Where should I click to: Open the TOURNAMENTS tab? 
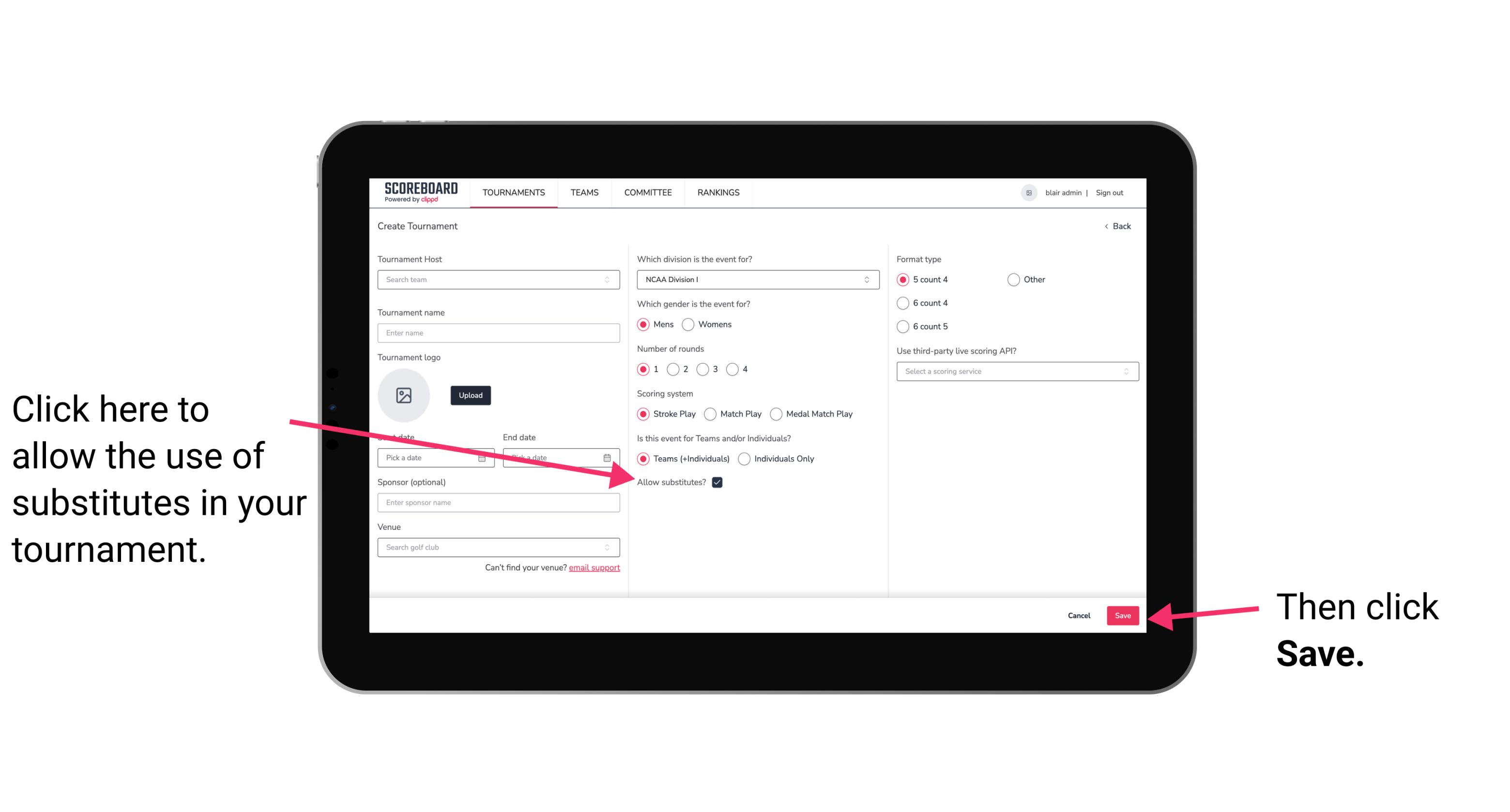coord(514,192)
